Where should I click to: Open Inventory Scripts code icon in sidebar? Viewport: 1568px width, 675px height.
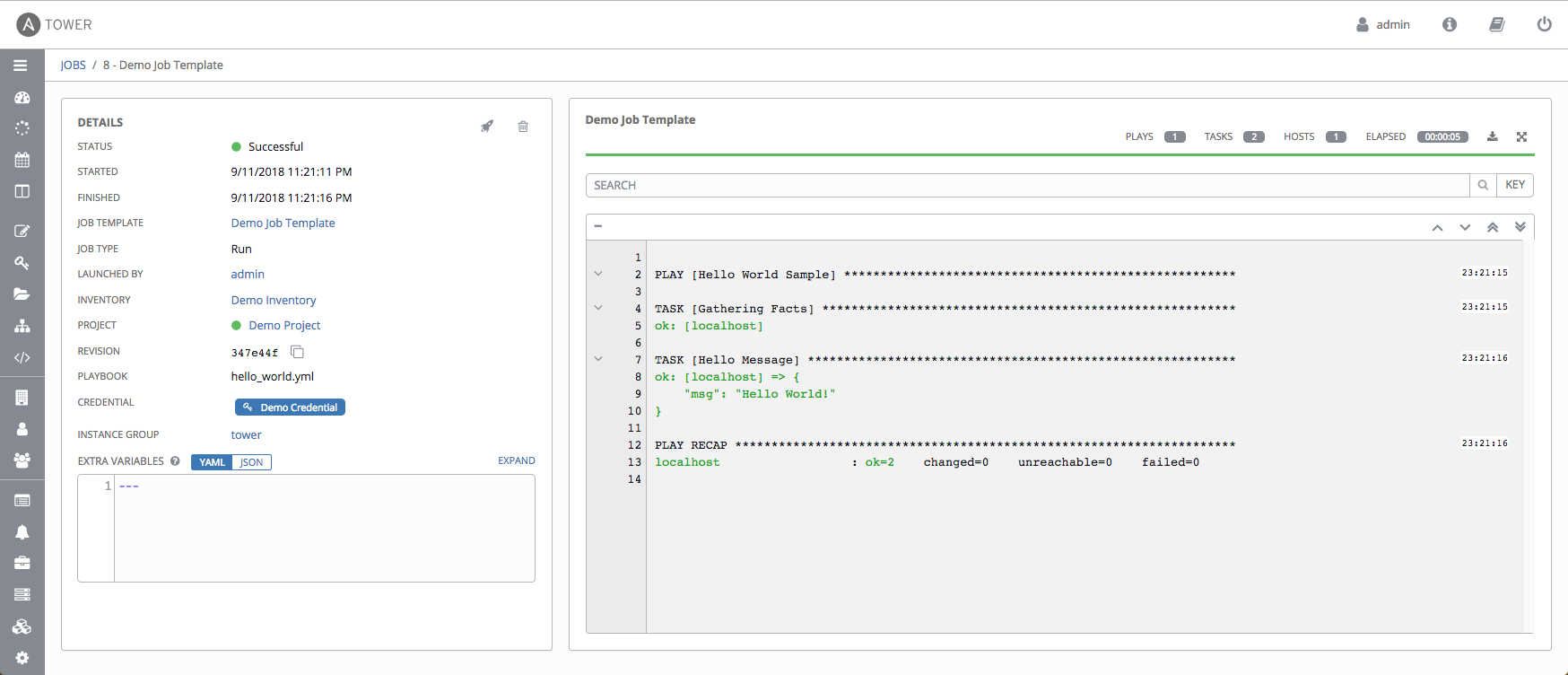coord(22,357)
